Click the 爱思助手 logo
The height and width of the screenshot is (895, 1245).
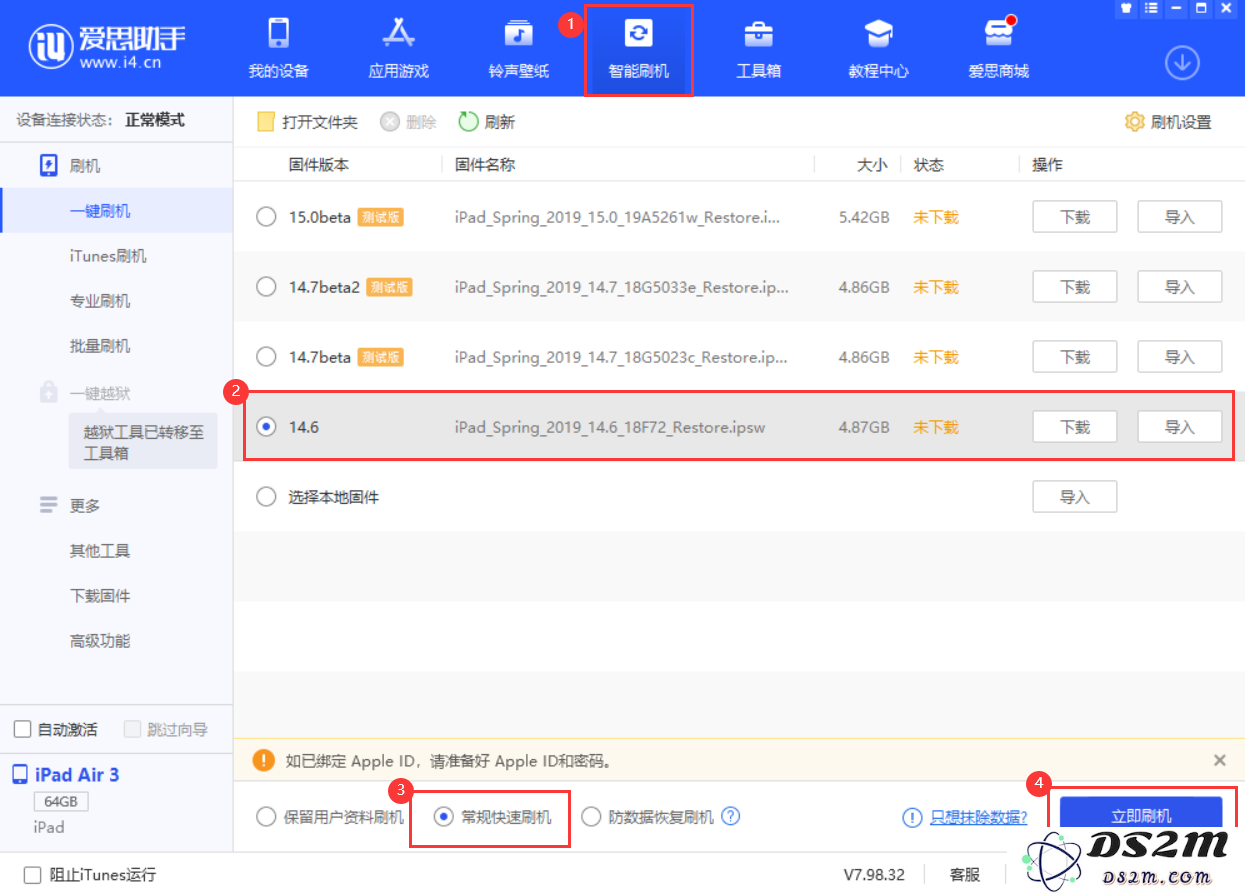pyautogui.click(x=107, y=47)
